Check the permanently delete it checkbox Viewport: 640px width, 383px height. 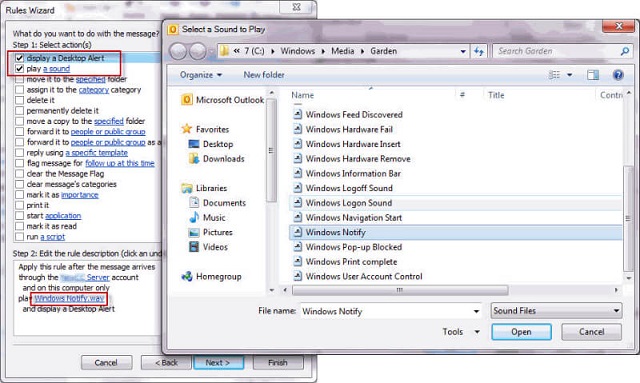pyautogui.click(x=19, y=111)
